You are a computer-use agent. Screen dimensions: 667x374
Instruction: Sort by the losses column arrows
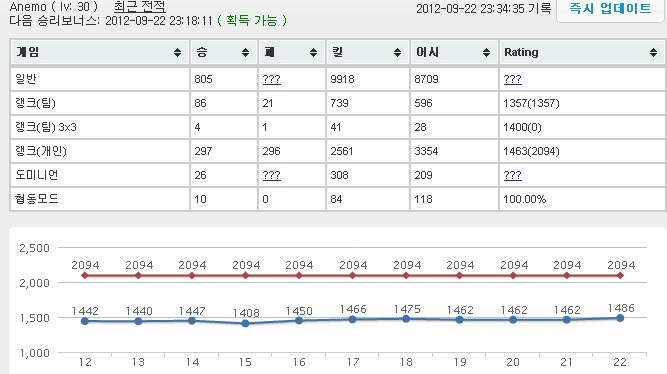tap(314, 52)
